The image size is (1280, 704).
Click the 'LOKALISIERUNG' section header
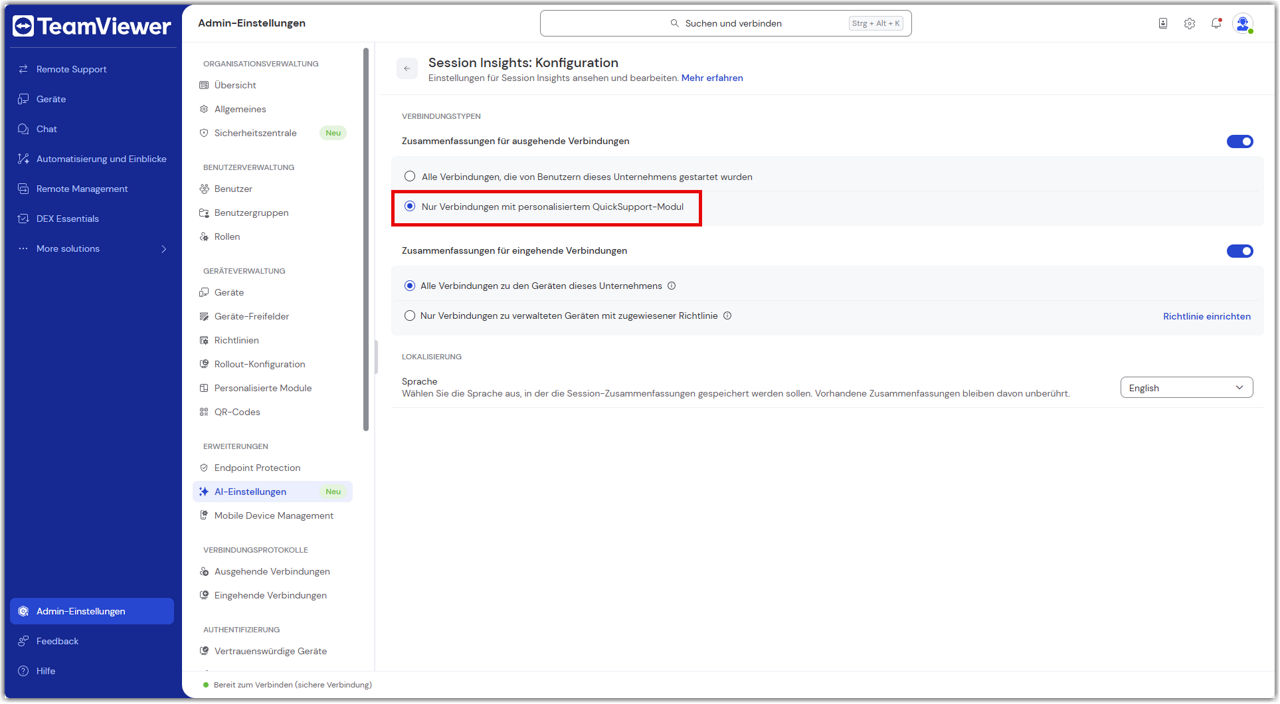point(431,356)
